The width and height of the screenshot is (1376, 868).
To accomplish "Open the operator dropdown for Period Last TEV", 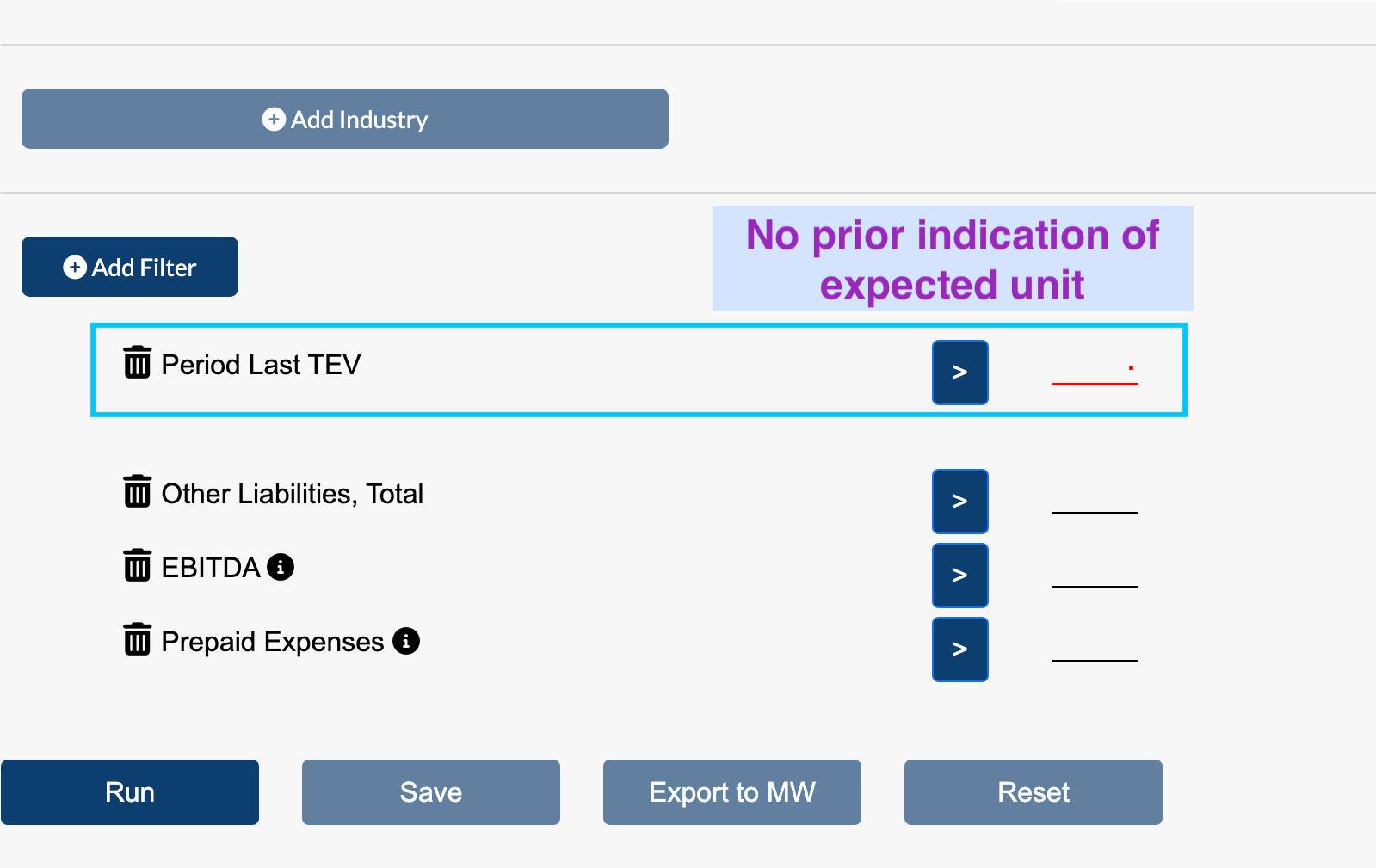I will [959, 372].
